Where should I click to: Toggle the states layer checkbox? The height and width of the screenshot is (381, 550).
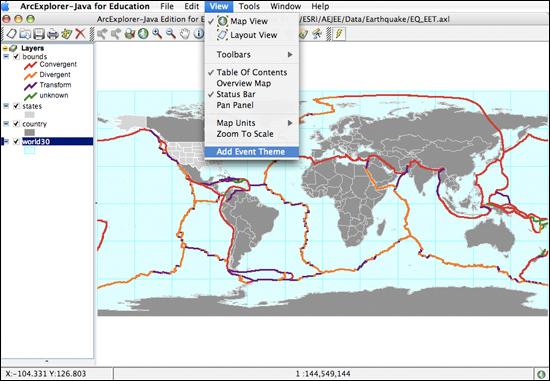(x=16, y=106)
